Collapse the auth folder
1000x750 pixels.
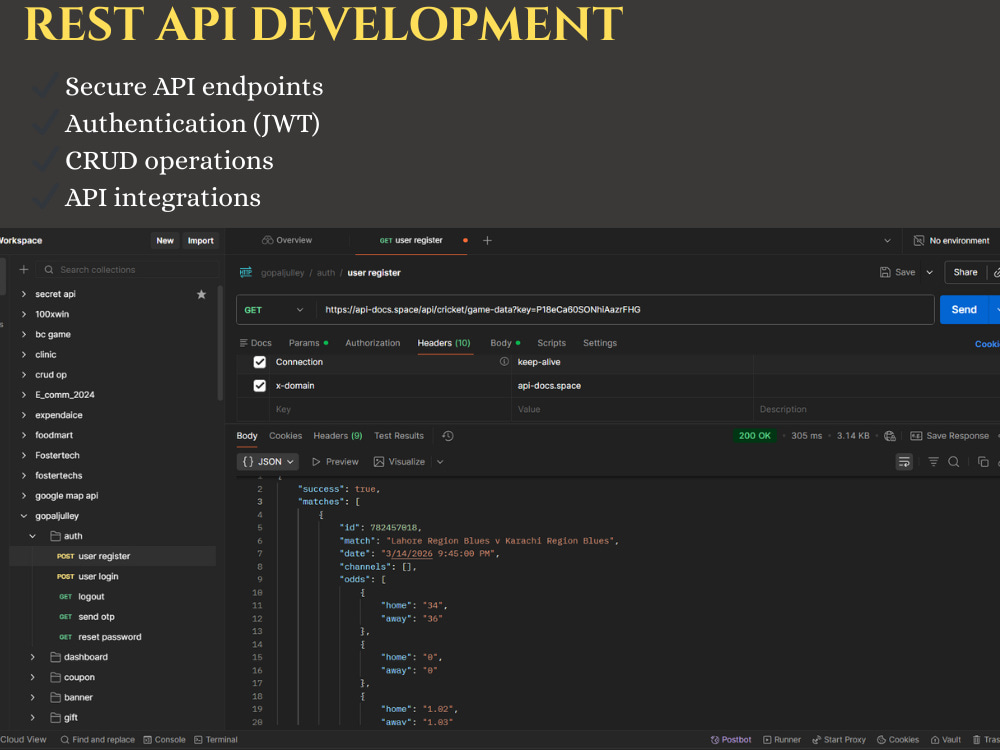[33, 536]
